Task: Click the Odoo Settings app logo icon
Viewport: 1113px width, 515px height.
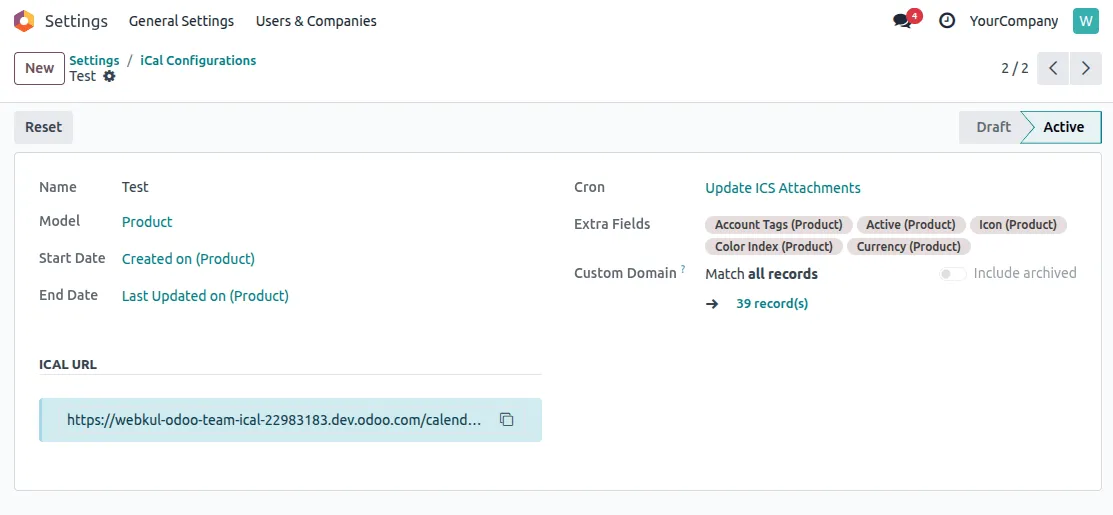Action: (x=23, y=21)
